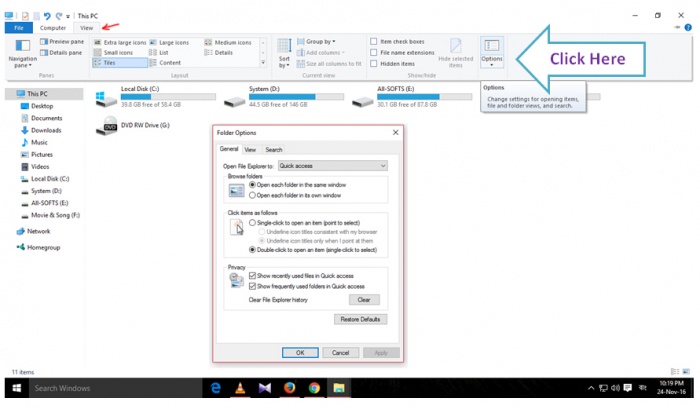The width and height of the screenshot is (700, 409).
Task: Open the 'Open File Explorer to' dropdown
Action: 333,166
